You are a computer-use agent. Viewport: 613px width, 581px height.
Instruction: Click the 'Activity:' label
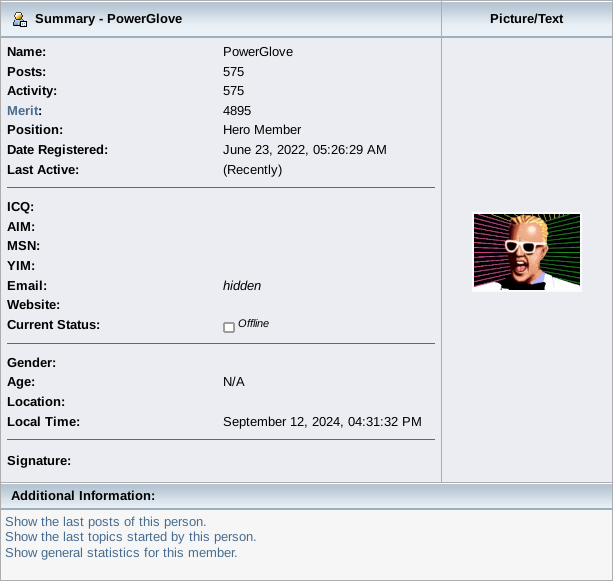pos(32,91)
